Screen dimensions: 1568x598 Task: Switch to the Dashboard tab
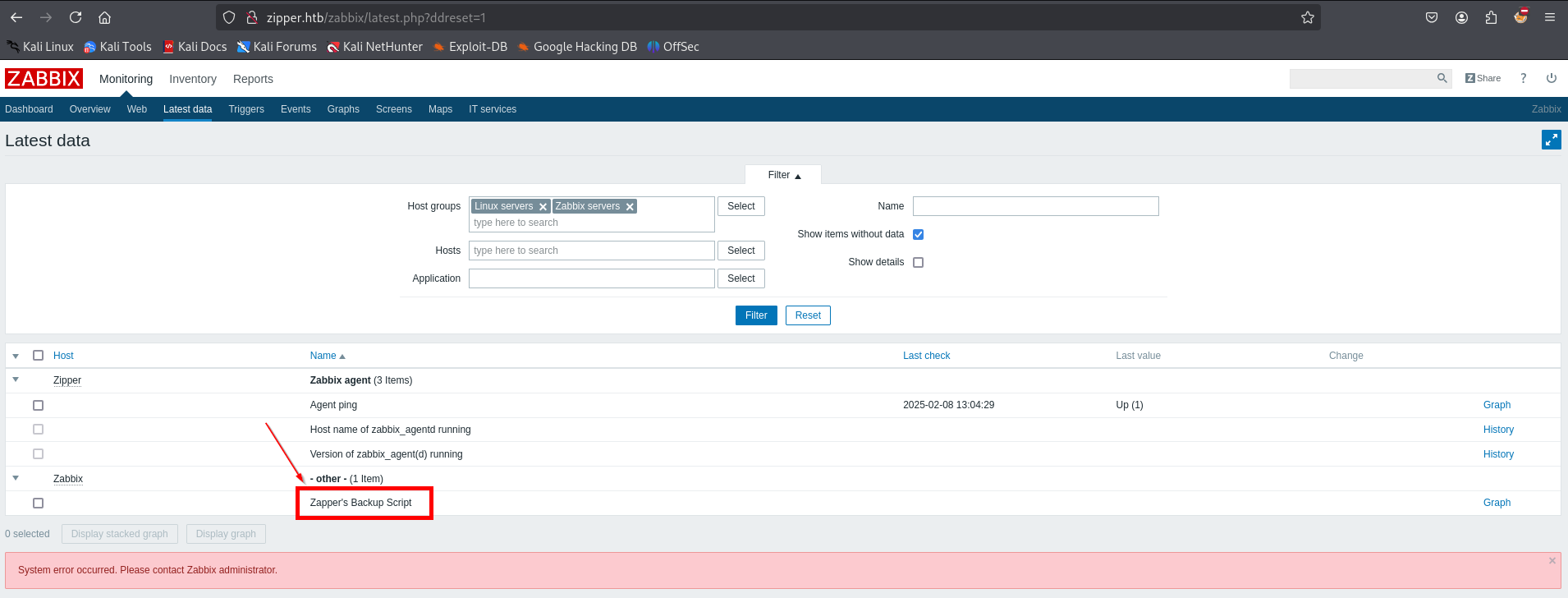point(29,109)
